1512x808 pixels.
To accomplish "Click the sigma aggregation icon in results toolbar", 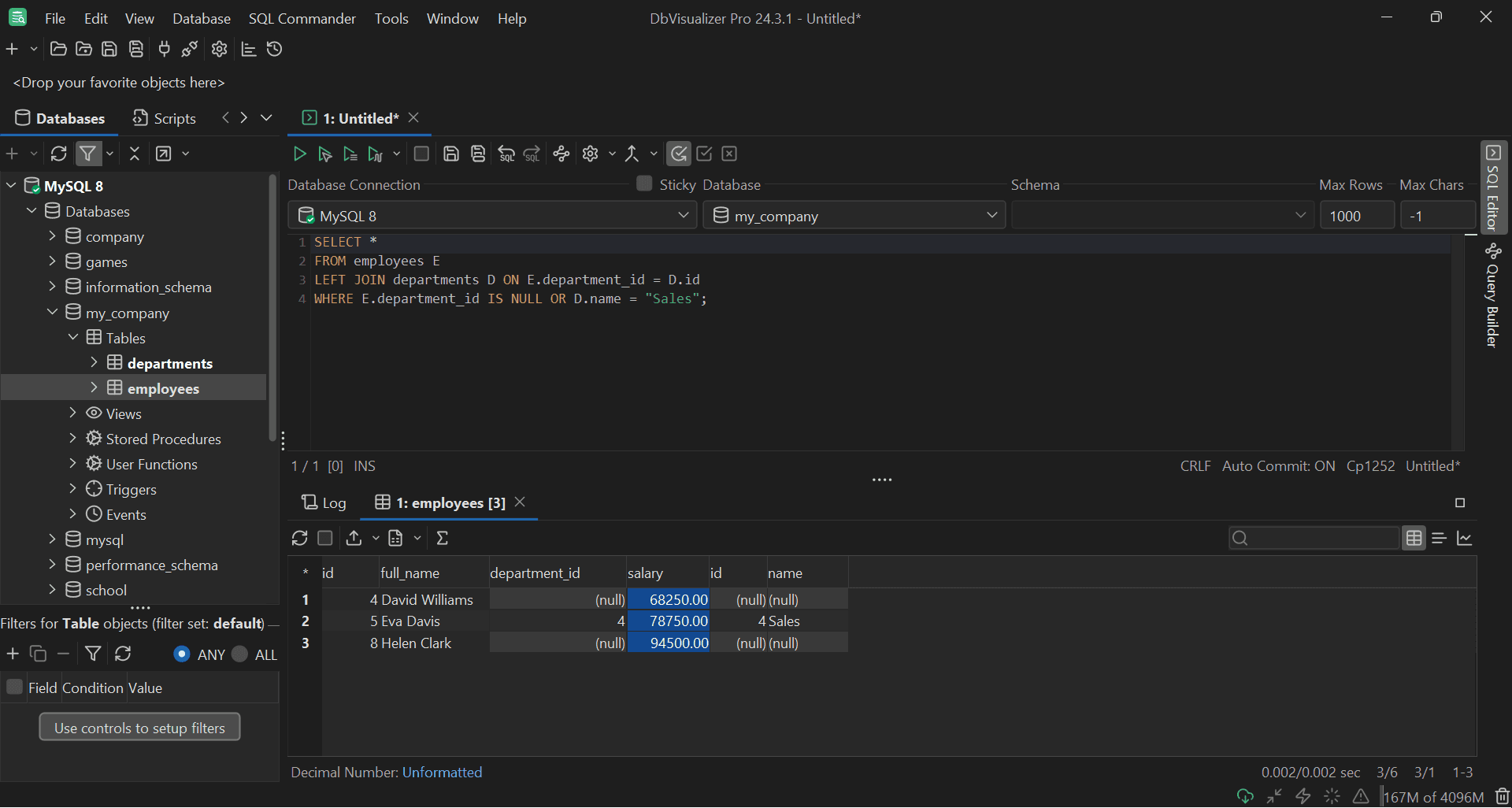I will tap(443, 538).
